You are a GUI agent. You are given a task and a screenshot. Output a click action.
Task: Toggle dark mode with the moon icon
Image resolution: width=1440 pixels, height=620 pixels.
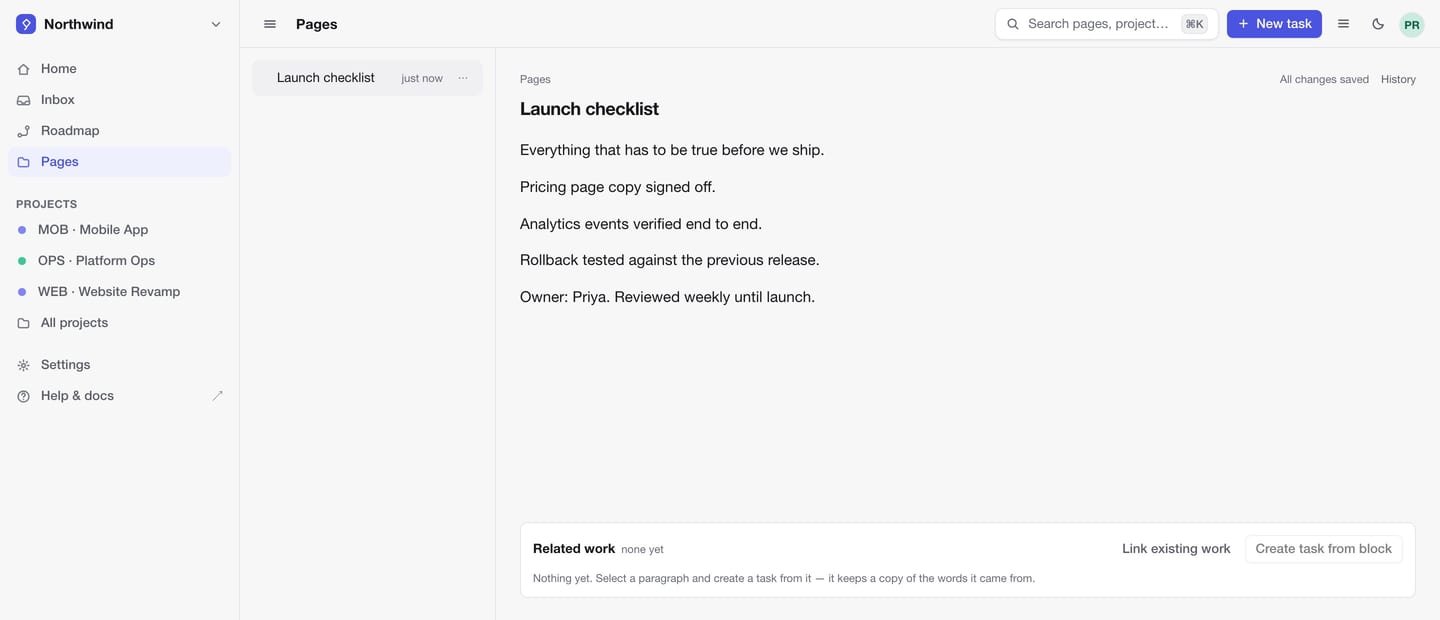coord(1378,24)
